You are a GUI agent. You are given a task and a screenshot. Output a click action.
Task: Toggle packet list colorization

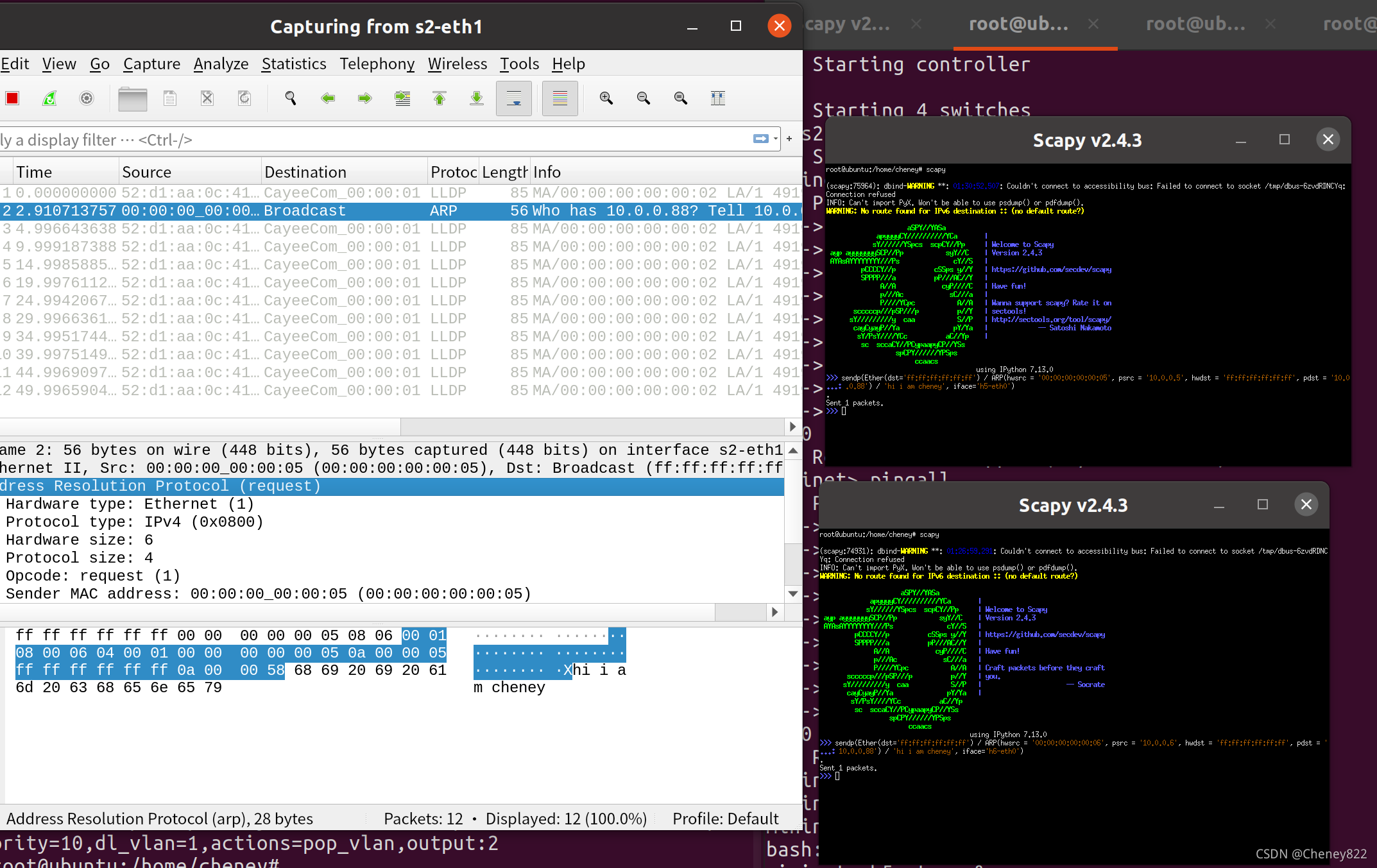coord(560,98)
